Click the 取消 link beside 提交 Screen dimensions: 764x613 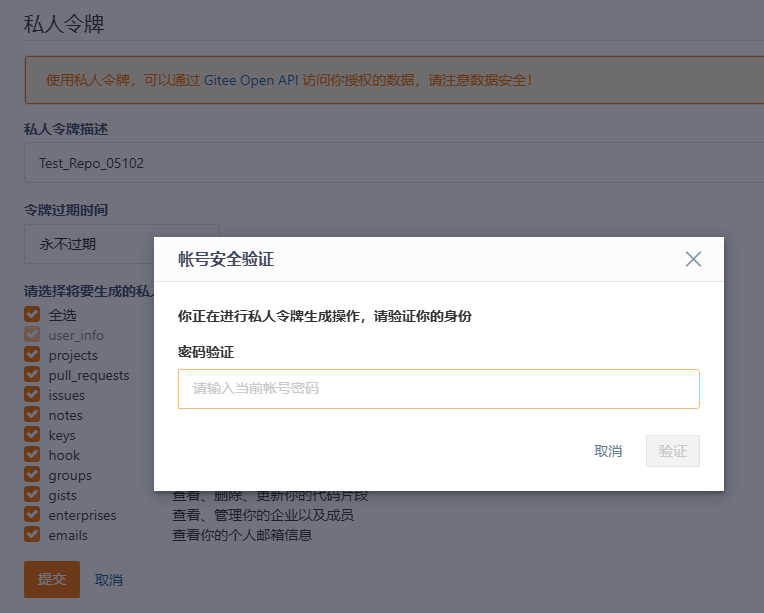tap(109, 580)
